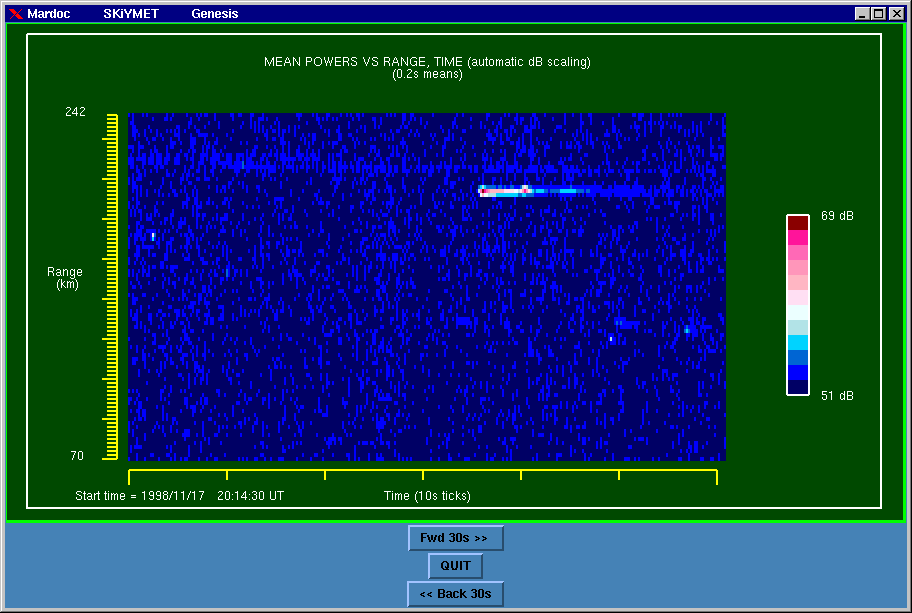Viewport: 912px width, 613px height.
Task: Click Genesis in the title bar
Action: tap(215, 14)
